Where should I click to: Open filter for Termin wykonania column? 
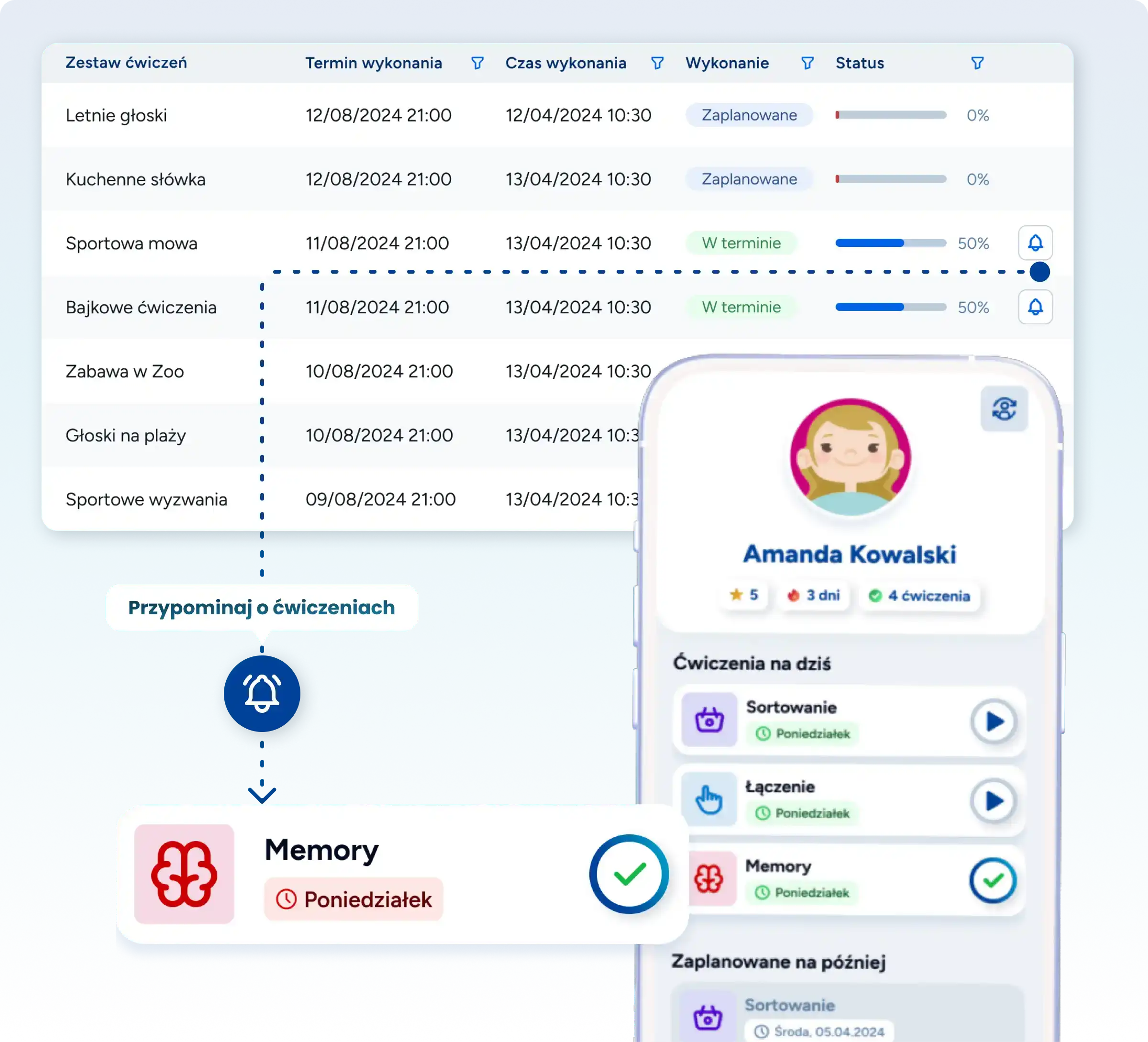477,63
